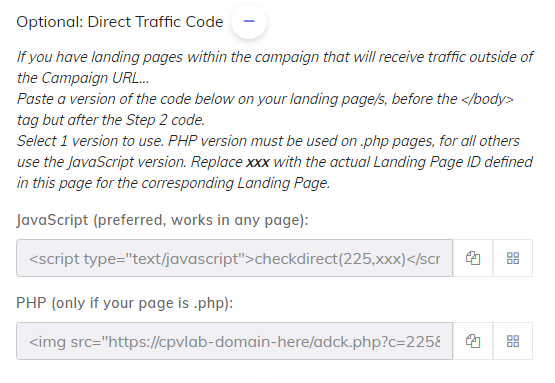Image resolution: width=555 pixels, height=383 pixels.
Task: Copy the JavaScript checkdirect code
Action: 473,258
